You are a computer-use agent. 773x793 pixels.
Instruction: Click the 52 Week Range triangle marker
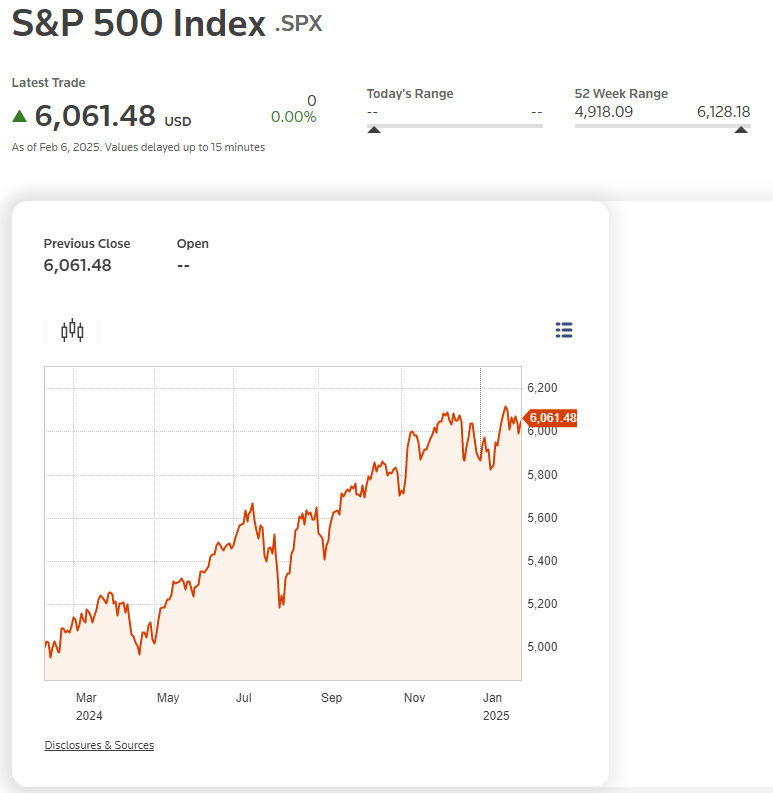(741, 130)
